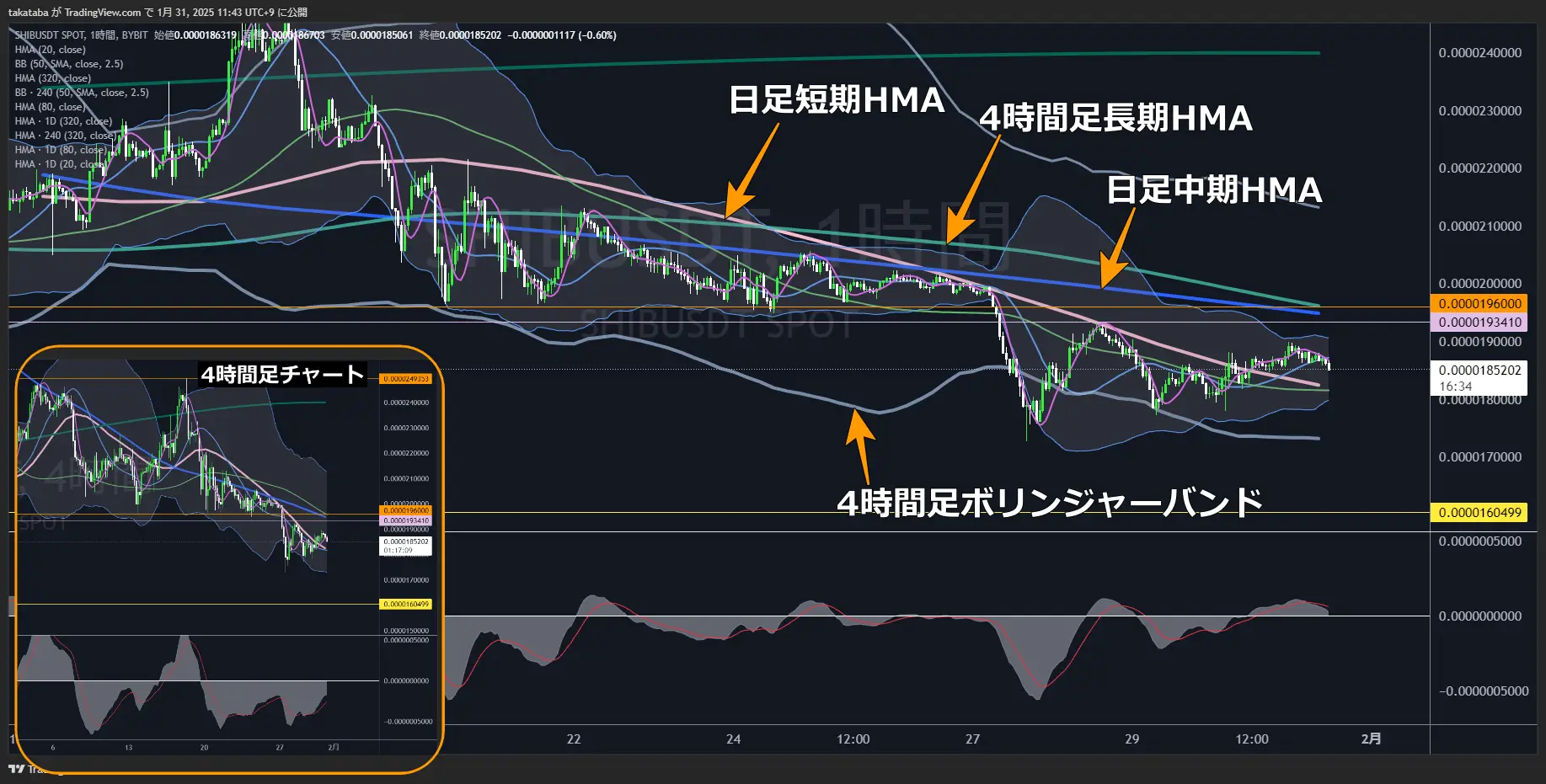The height and width of the screenshot is (784, 1546).
Task: Select the HMA · 1D (80, close) legend
Action: click(x=61, y=150)
